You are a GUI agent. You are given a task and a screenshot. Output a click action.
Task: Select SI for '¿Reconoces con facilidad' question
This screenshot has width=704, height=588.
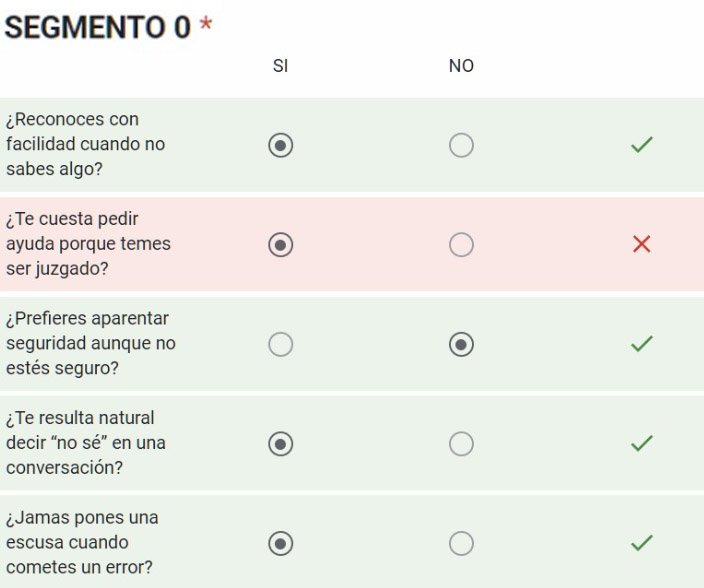[x=281, y=146]
